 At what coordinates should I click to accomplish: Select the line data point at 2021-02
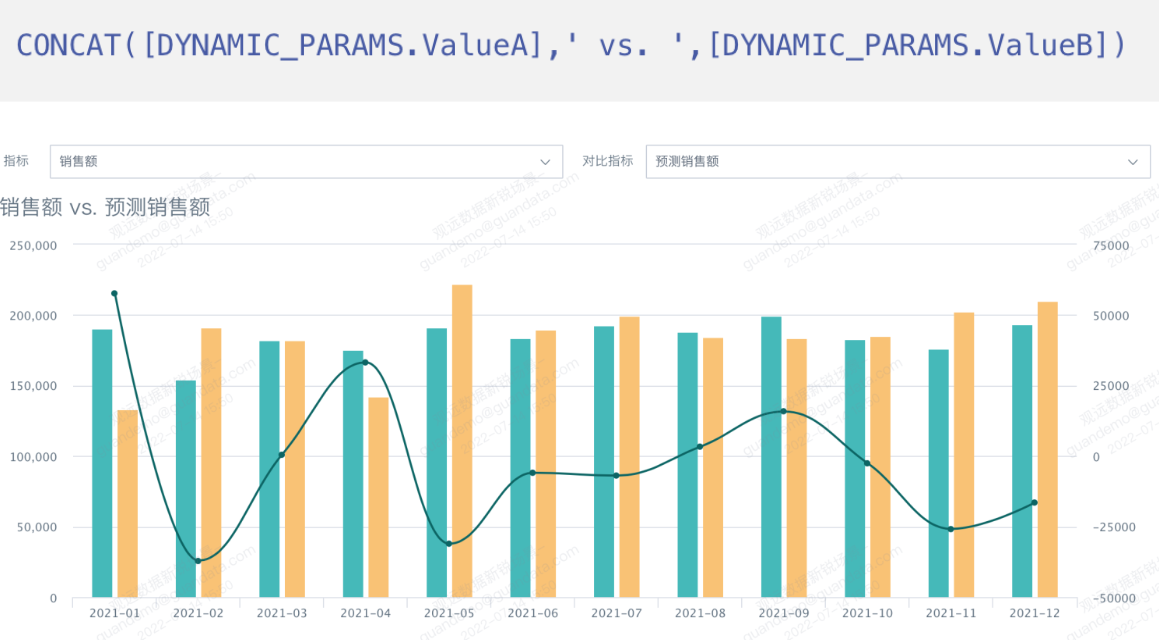coord(198,561)
